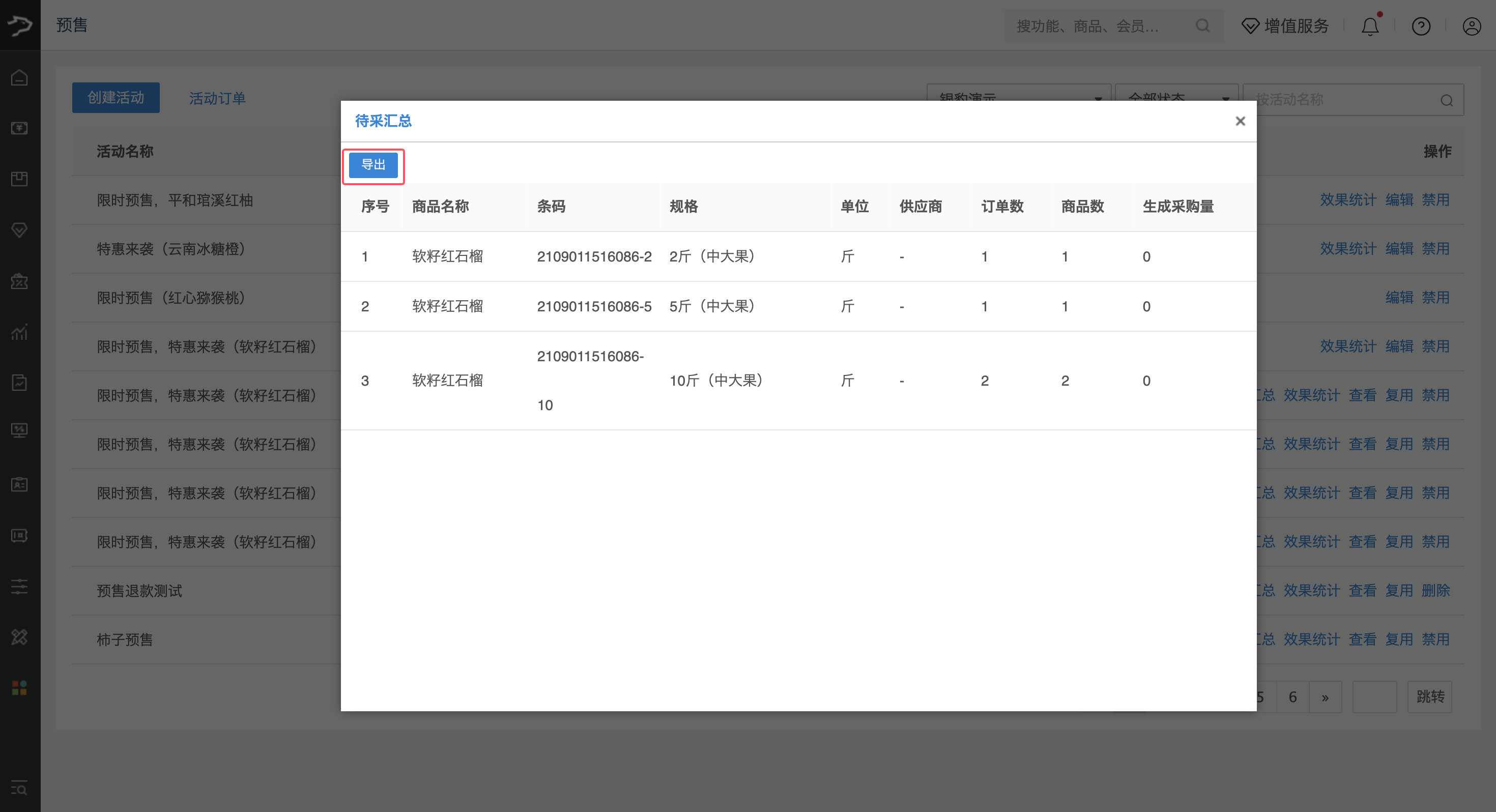Click the 待采汇总 dialog title
Image resolution: width=1496 pixels, height=812 pixels.
383,121
